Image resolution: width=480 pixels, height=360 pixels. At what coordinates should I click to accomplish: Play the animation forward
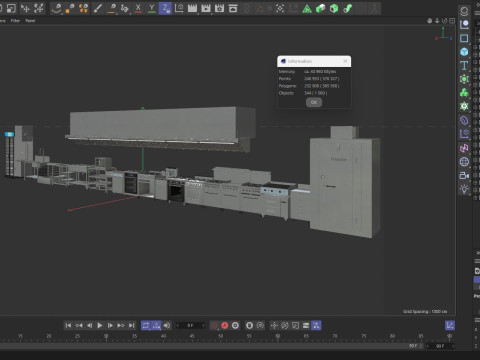(x=100, y=325)
